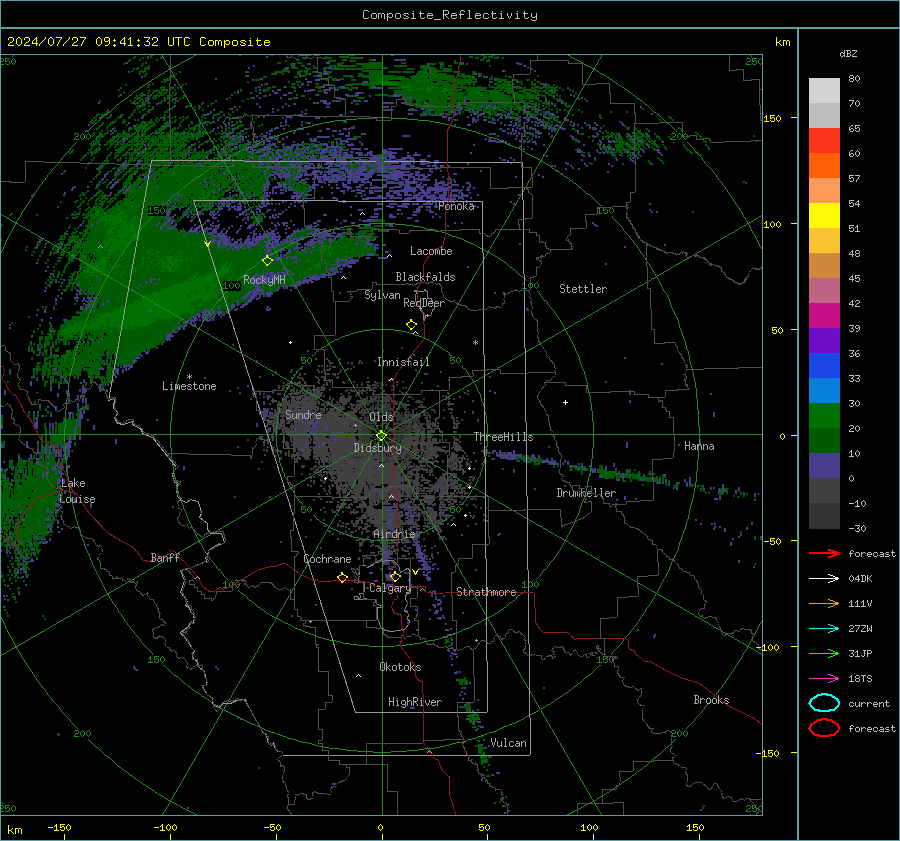Click the white 04DK arrow legend icon

(824, 579)
